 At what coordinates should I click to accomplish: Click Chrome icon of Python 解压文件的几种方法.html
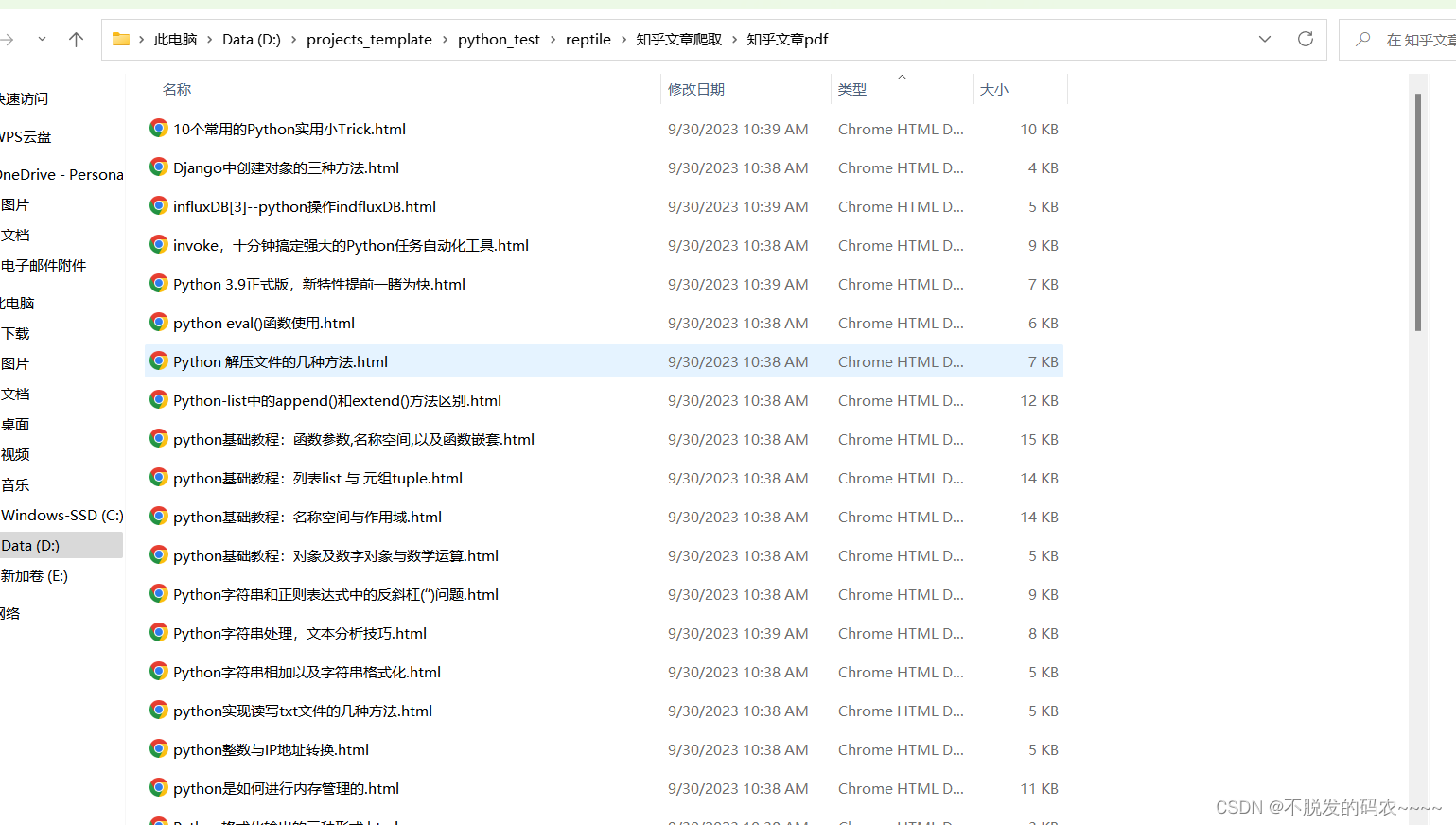coord(159,360)
